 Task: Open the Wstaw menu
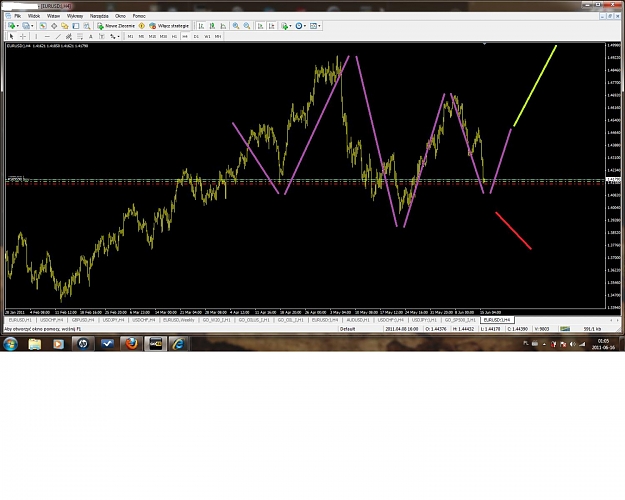tap(53, 16)
